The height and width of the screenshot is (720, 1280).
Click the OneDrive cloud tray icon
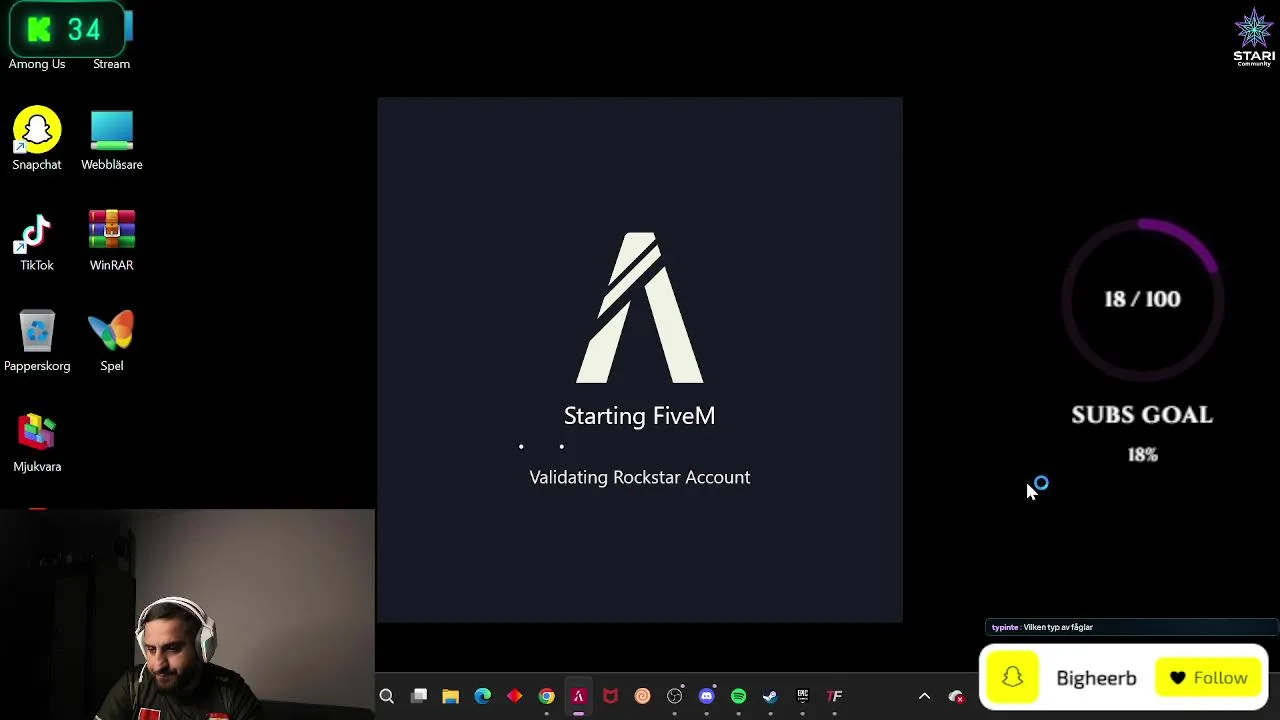(956, 696)
